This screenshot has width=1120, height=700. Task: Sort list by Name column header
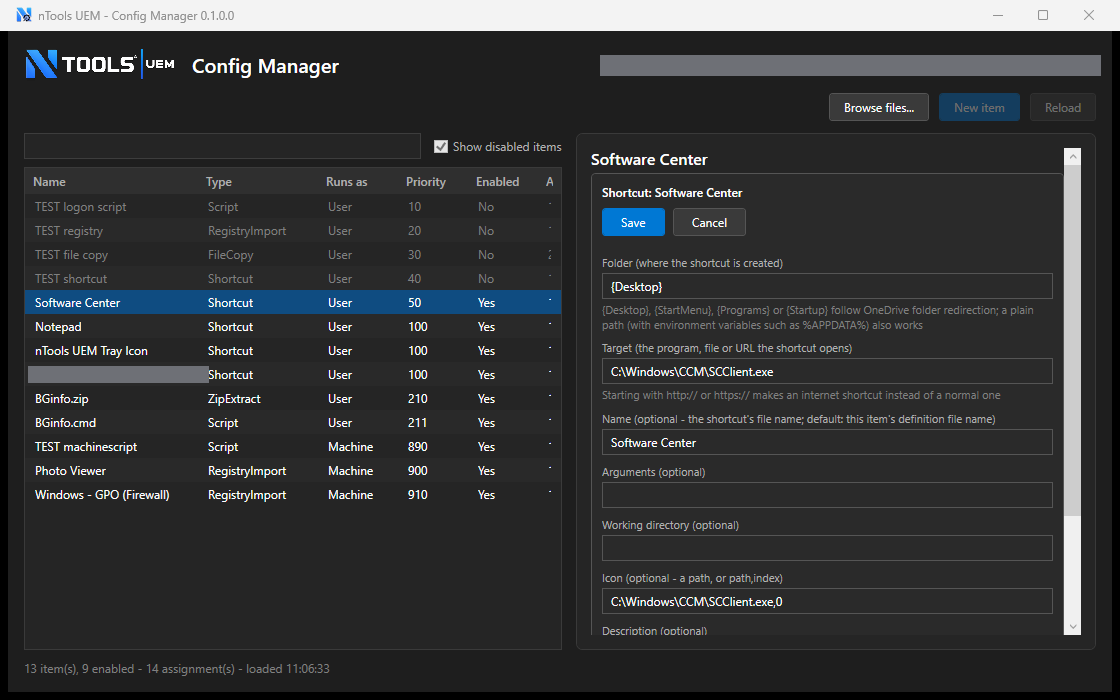49,181
